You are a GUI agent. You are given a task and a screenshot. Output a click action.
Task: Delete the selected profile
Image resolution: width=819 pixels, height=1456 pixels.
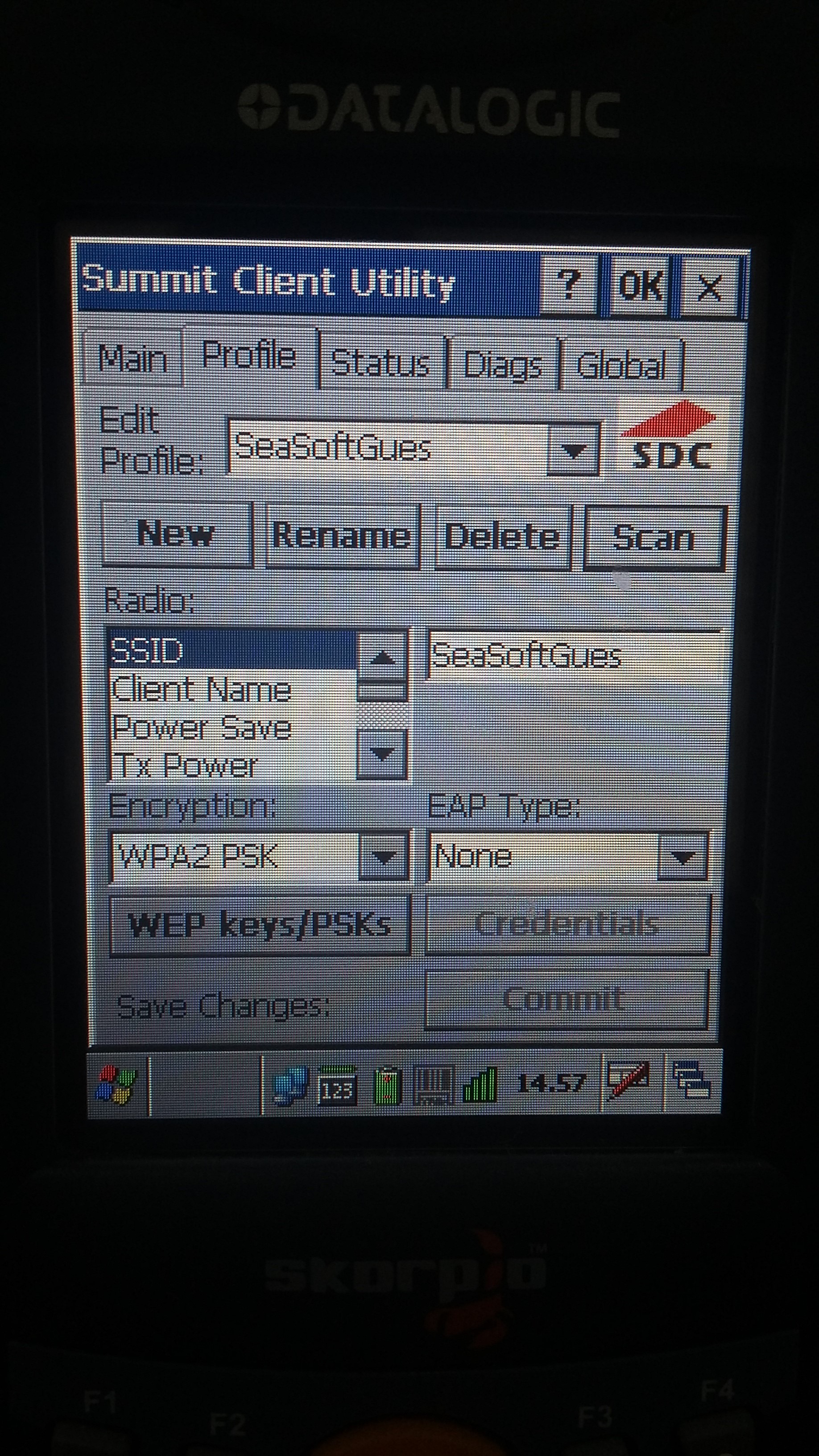coord(503,537)
